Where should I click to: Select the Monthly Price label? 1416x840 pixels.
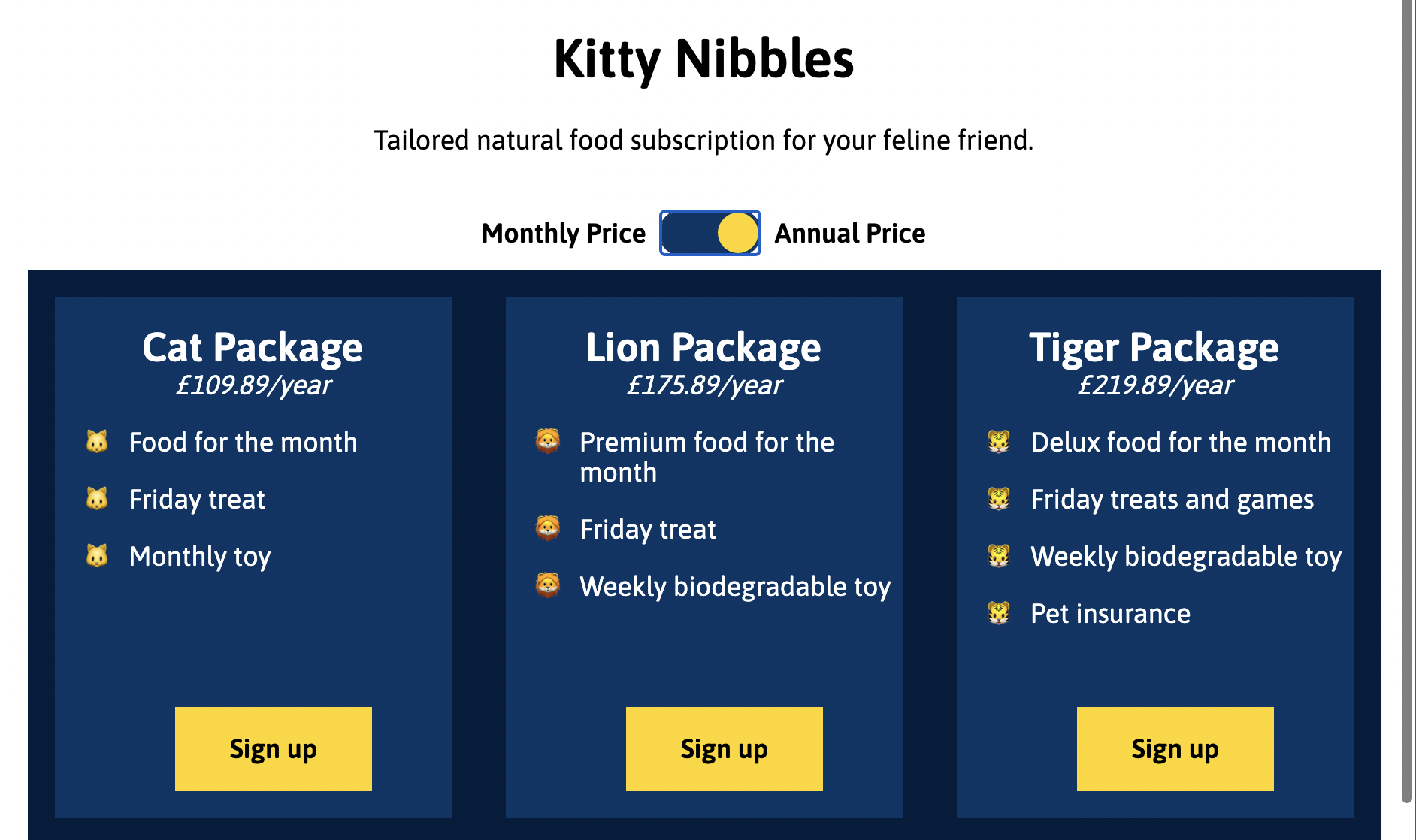pos(563,234)
